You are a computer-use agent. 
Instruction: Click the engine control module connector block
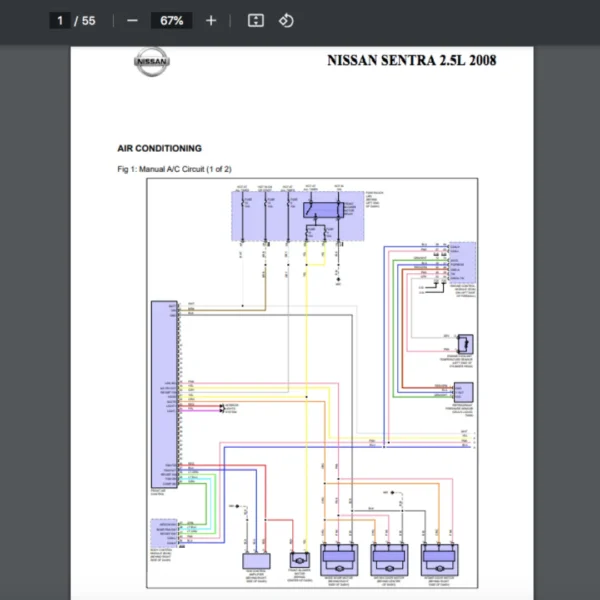coord(456,264)
